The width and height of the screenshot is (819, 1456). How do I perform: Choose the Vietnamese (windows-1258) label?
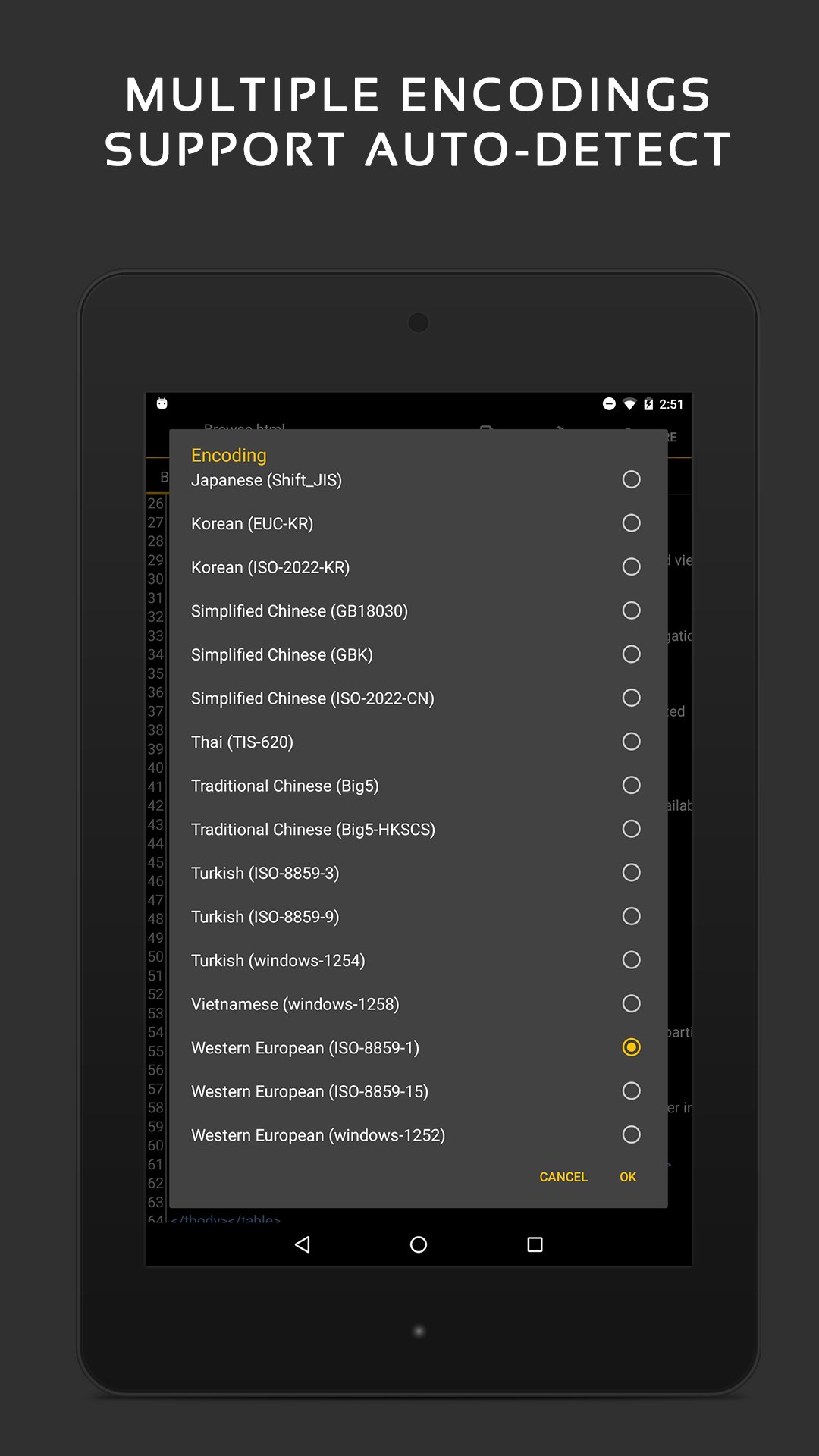[295, 1004]
